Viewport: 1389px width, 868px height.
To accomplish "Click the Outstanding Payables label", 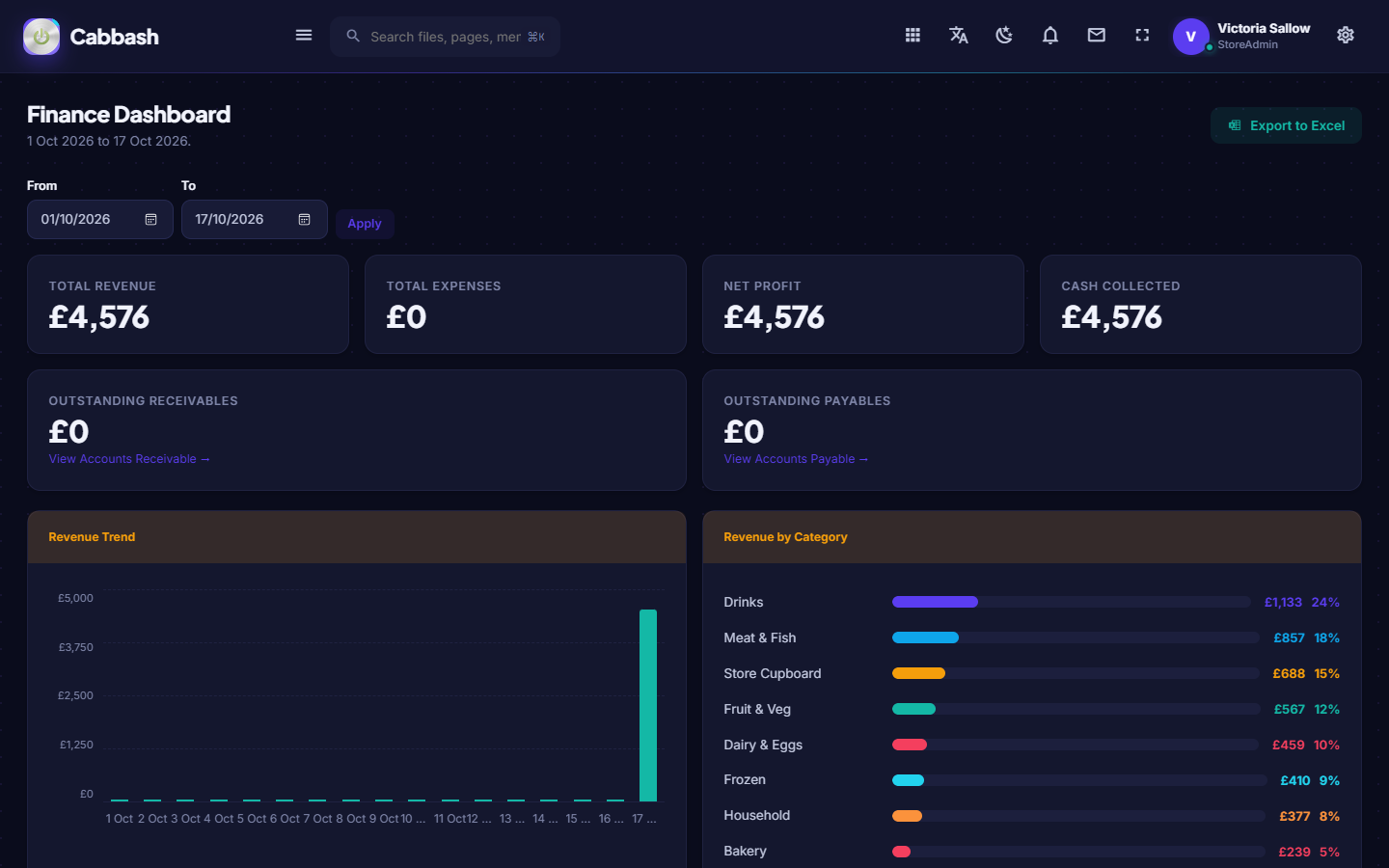I will click(807, 401).
